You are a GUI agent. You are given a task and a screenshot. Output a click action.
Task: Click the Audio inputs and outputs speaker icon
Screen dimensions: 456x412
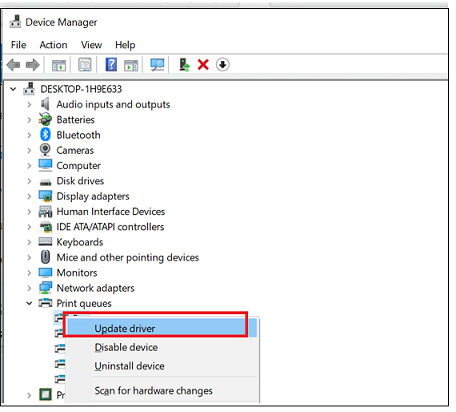pyautogui.click(x=45, y=104)
